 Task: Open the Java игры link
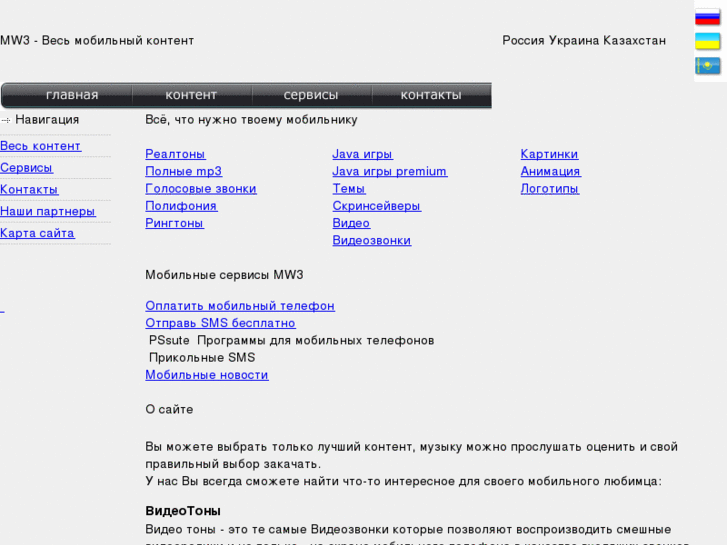click(x=363, y=154)
